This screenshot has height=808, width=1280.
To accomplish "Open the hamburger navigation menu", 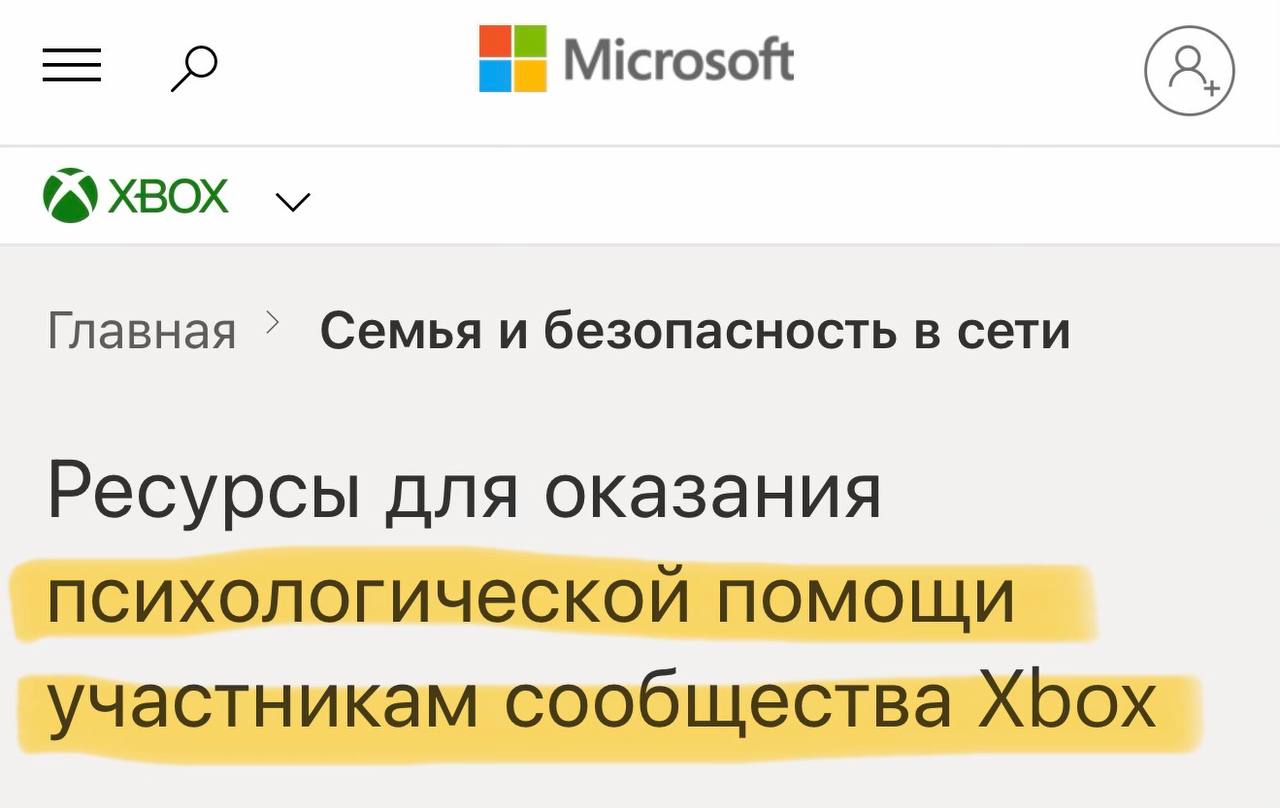I will (71, 66).
